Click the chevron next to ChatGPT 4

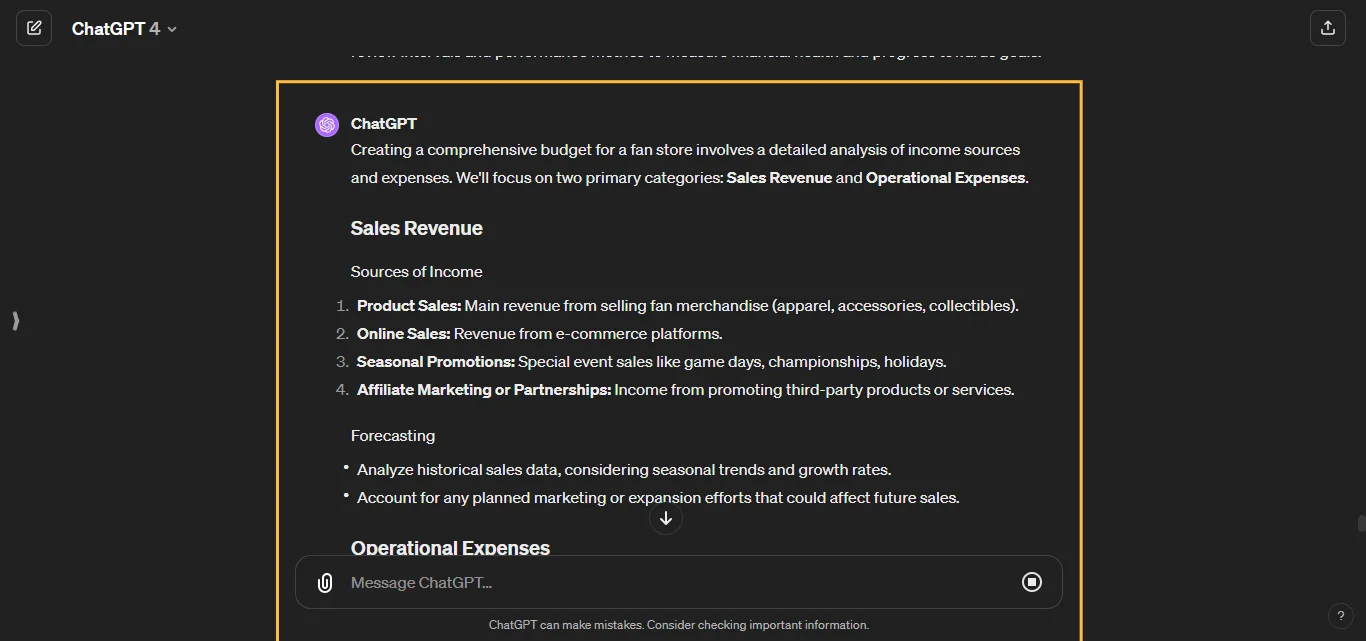coord(170,29)
